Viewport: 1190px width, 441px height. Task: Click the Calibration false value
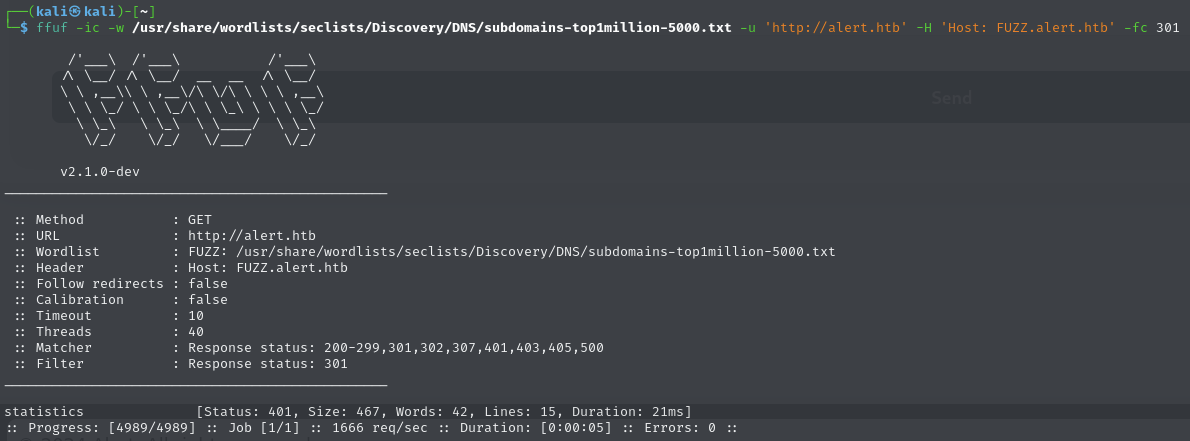[x=207, y=300]
